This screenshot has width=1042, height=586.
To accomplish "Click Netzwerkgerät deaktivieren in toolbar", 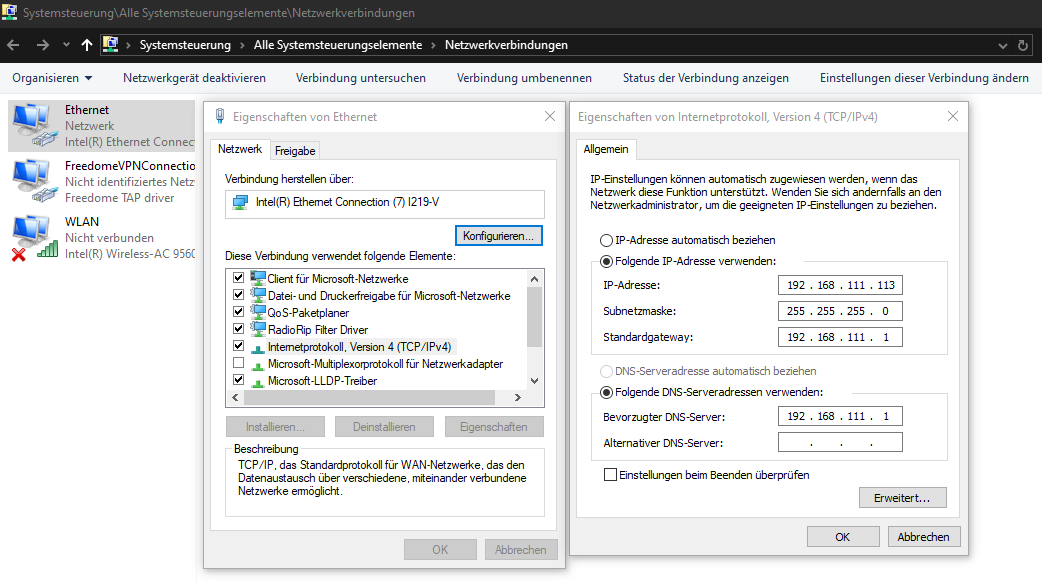I will (194, 78).
